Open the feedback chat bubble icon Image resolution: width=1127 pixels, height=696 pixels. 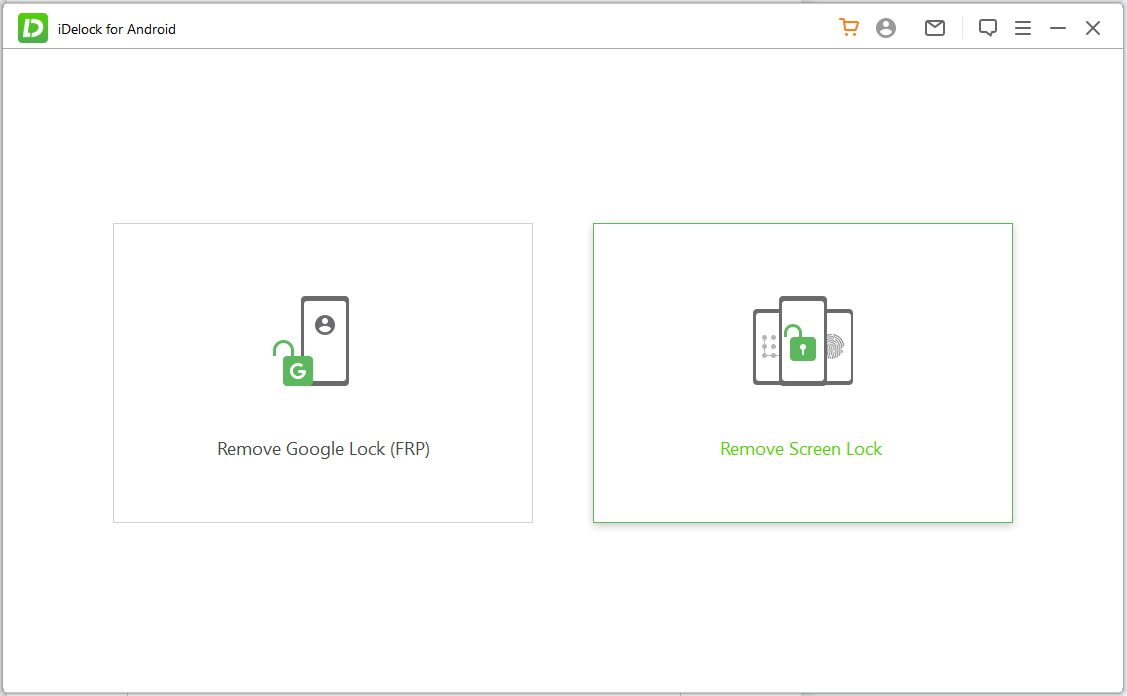pyautogui.click(x=988, y=28)
